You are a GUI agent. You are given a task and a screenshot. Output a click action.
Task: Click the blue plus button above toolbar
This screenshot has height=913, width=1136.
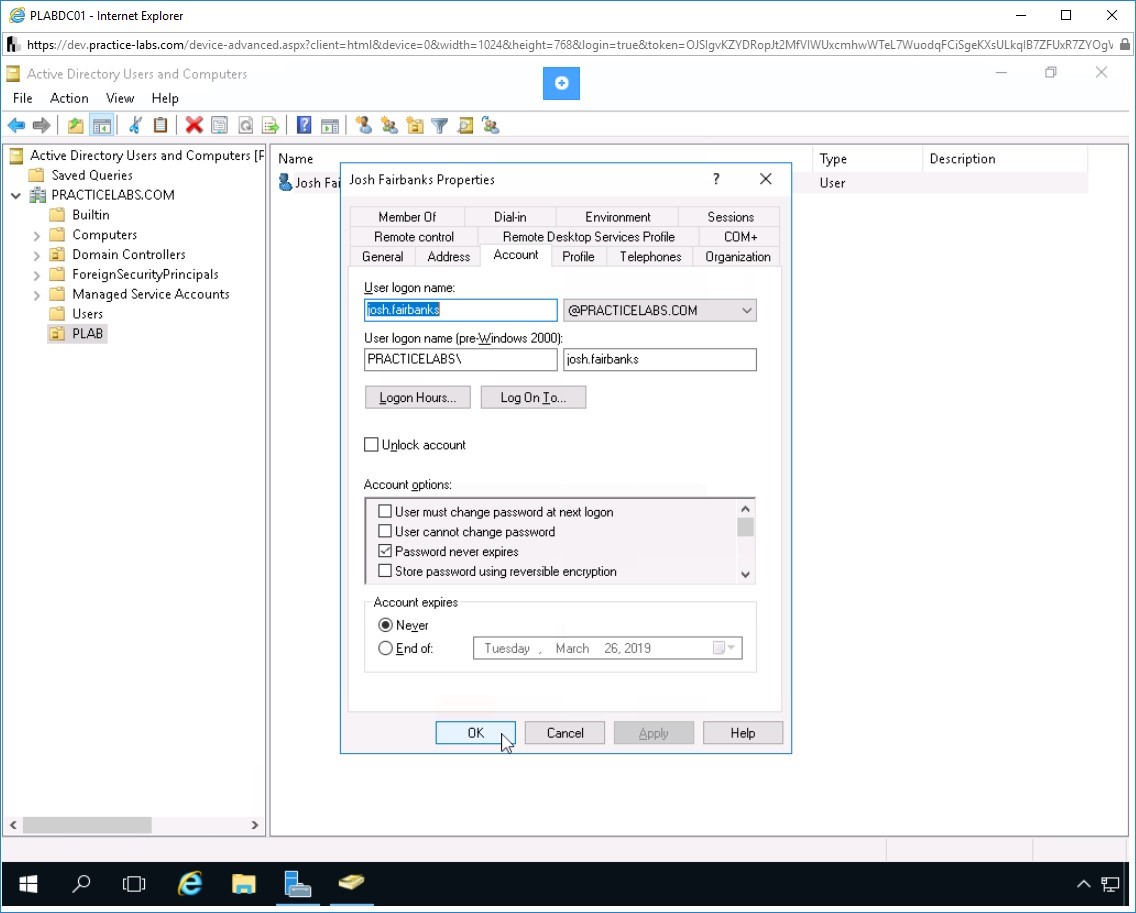click(561, 83)
